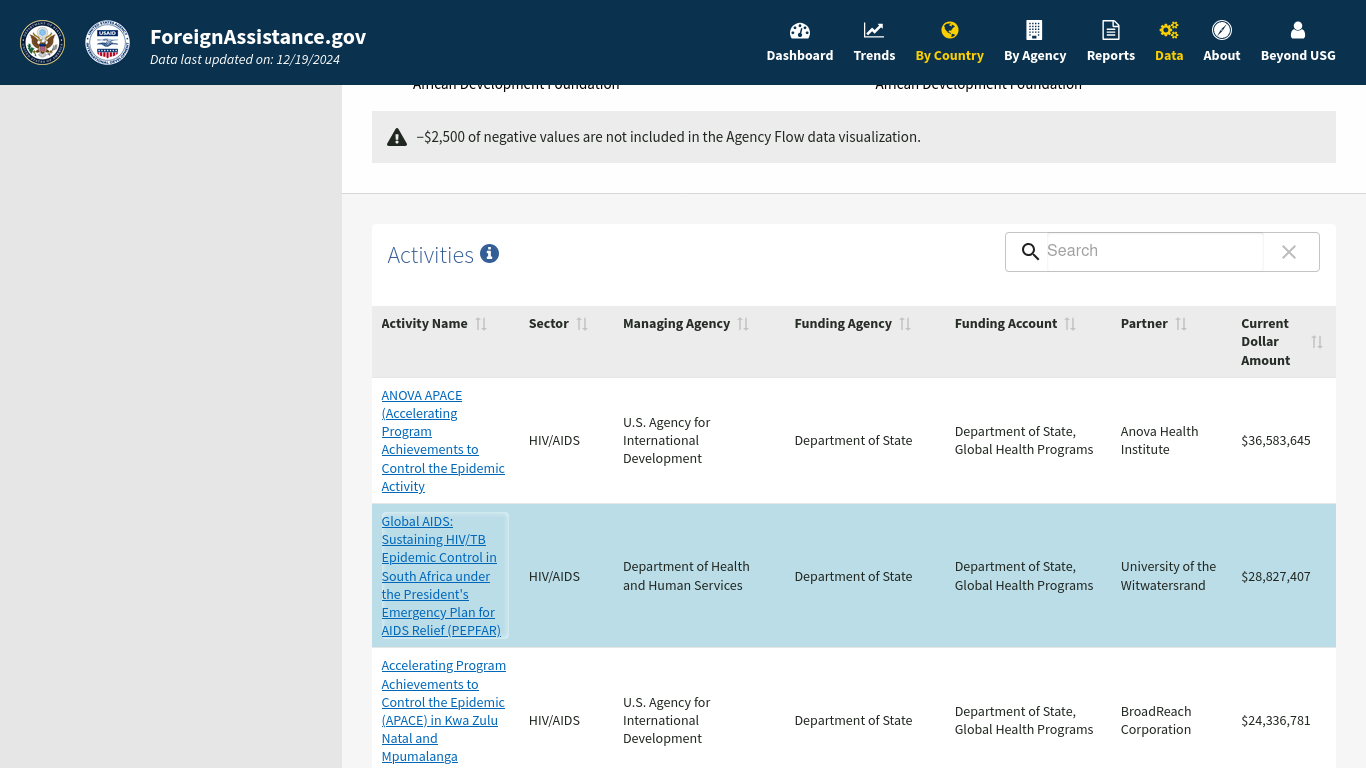Sort by Partner column arrows

[x=1181, y=324]
